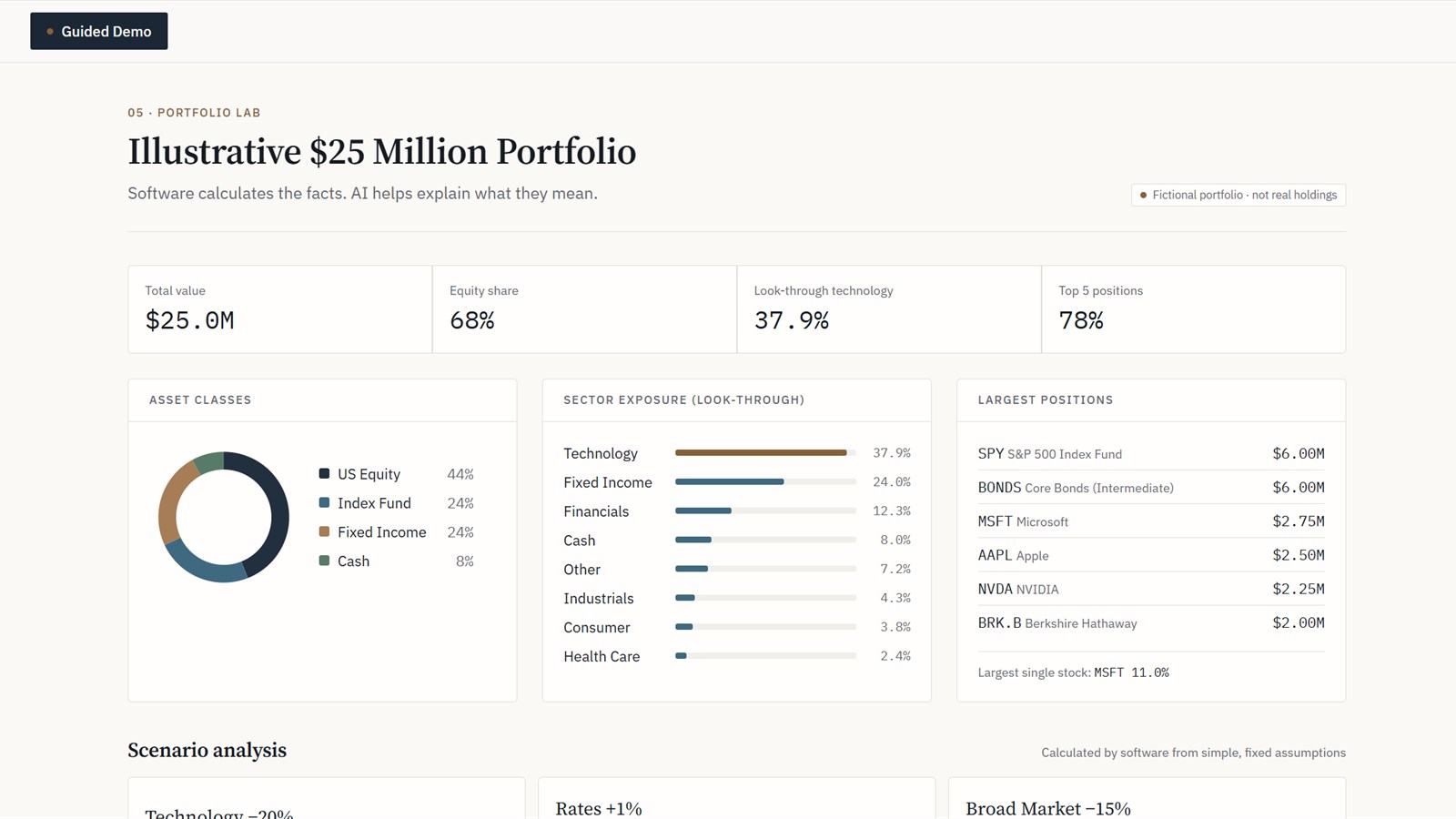Select the MSFT Microsoft position row

tap(1151, 521)
